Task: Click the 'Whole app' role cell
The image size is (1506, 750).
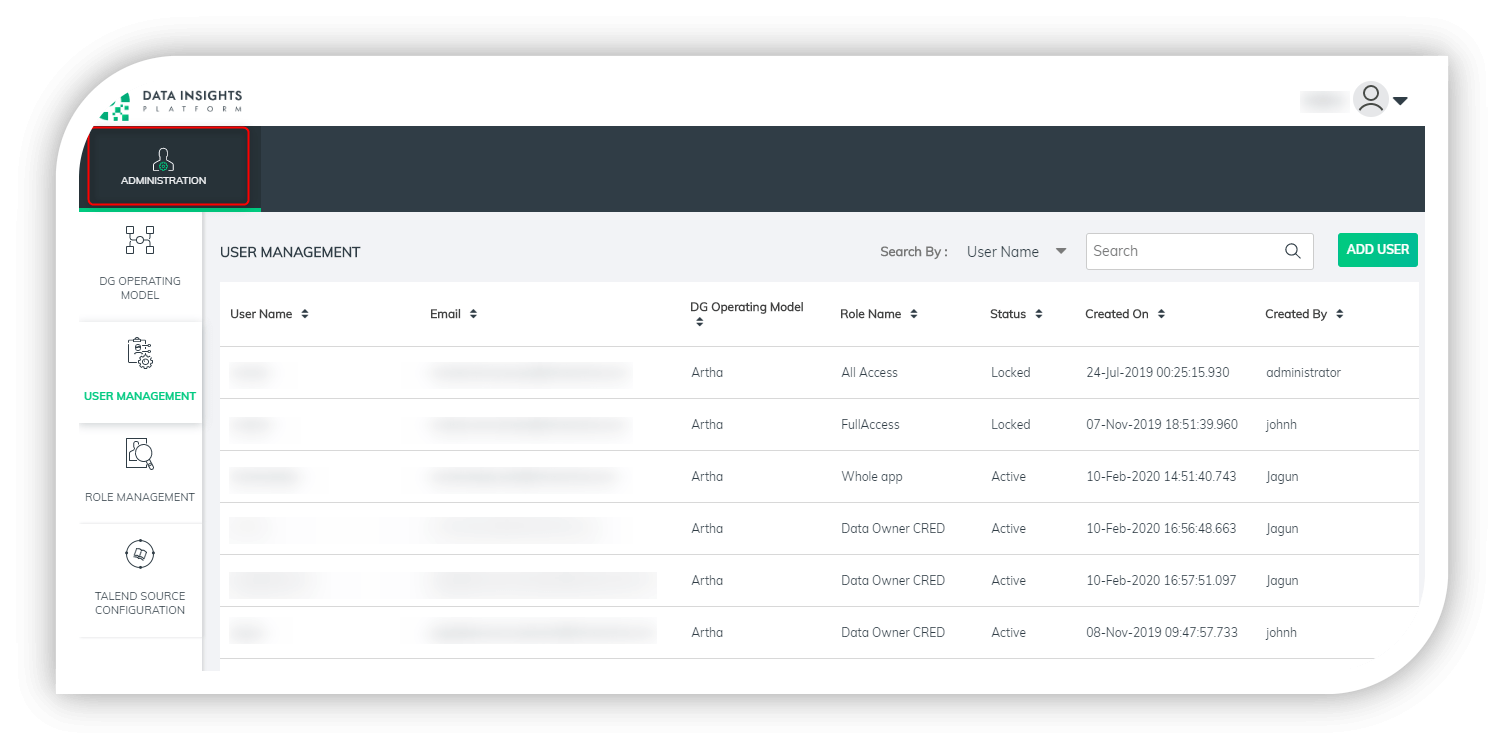Action: (x=872, y=476)
